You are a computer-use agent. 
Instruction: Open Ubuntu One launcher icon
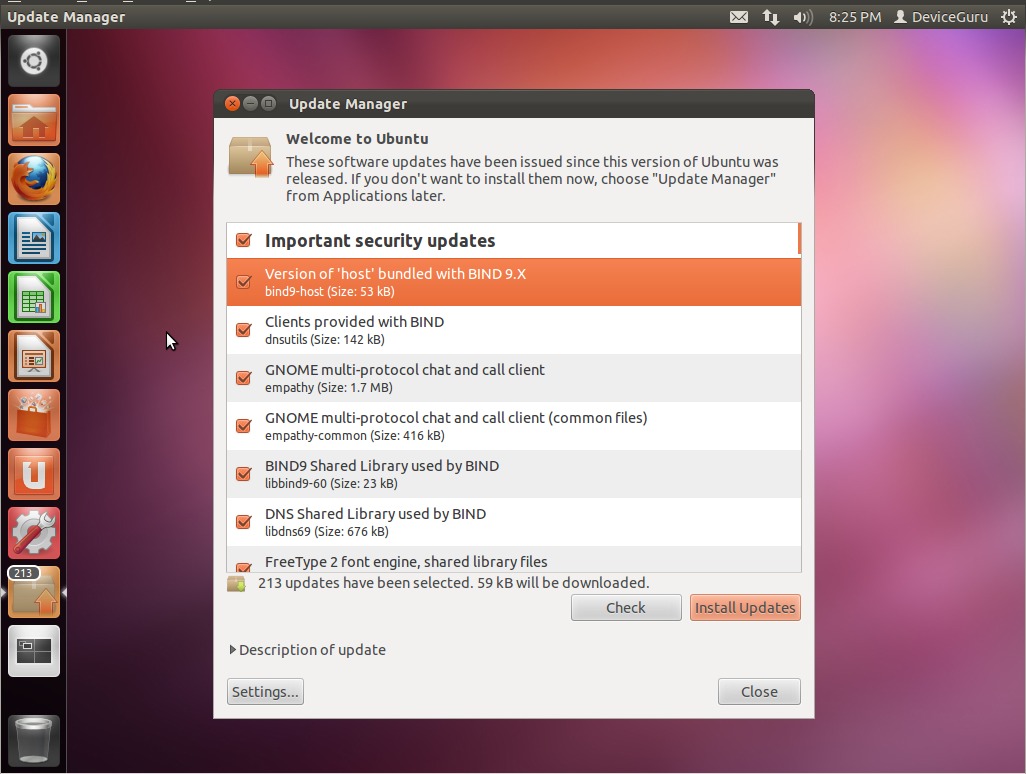[34, 474]
